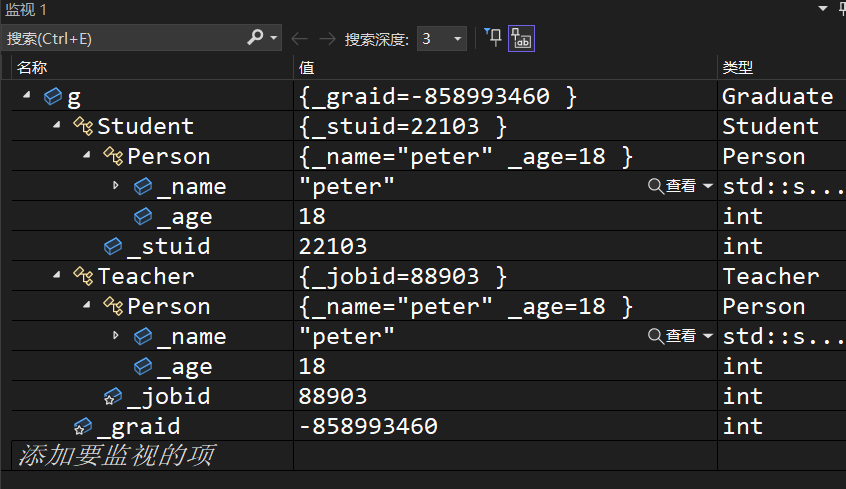Viewport: 846px width, 489px height.
Task: Expand _name under Student's Person
Action: pos(116,186)
